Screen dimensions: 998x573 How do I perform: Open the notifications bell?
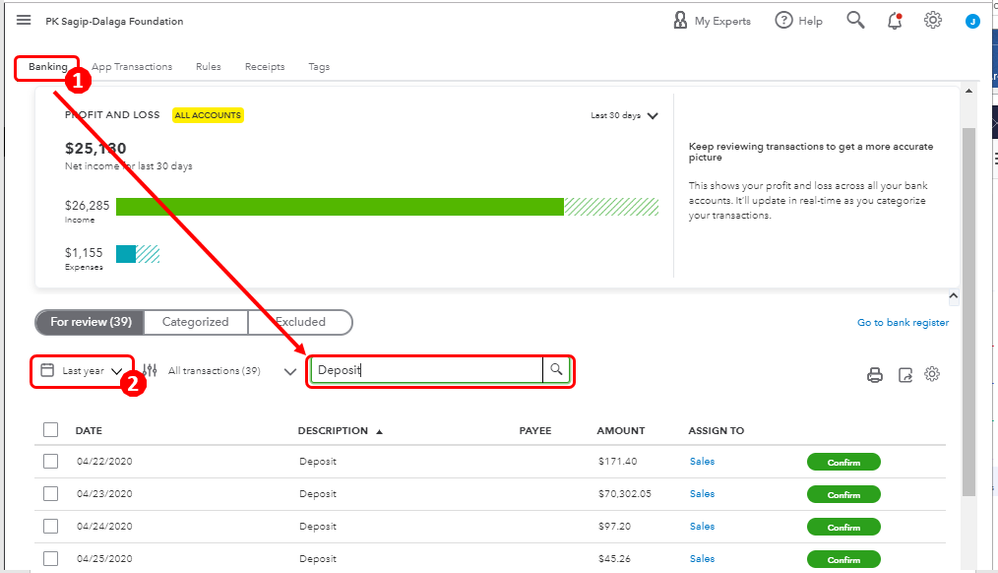(x=895, y=21)
